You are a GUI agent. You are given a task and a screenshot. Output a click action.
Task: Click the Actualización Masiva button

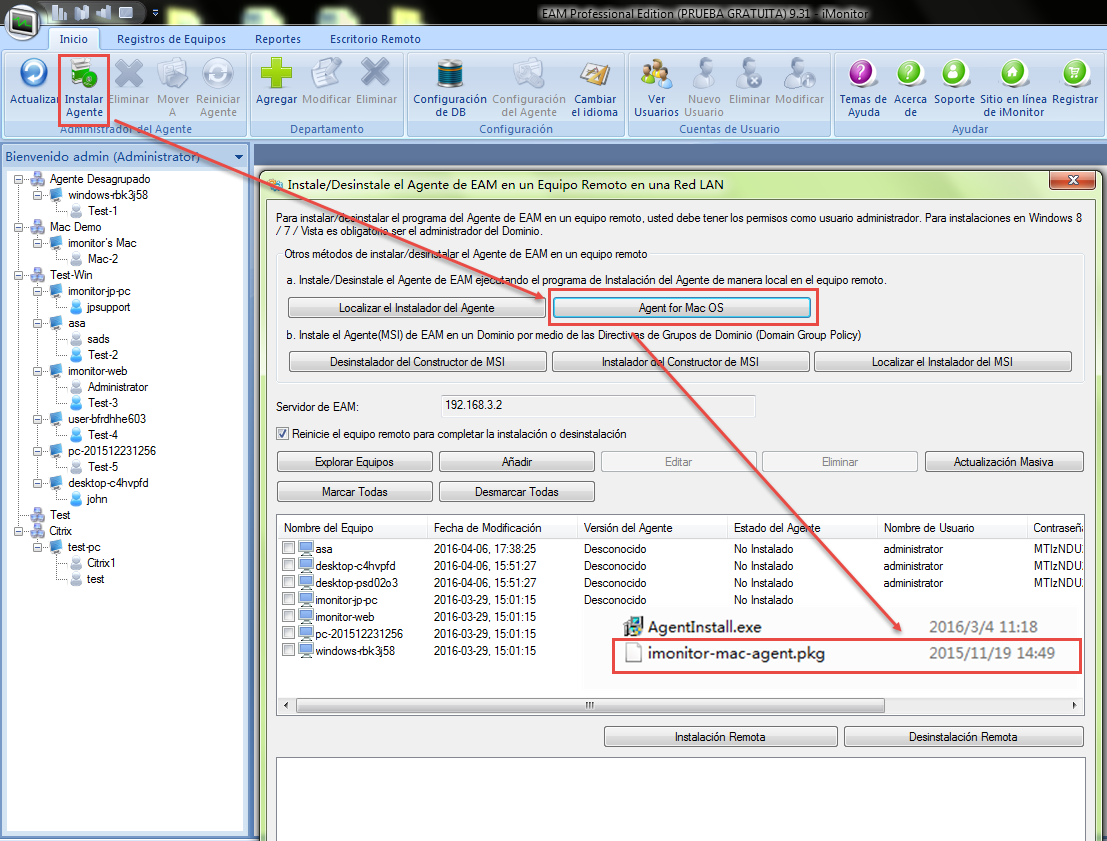coord(1004,462)
